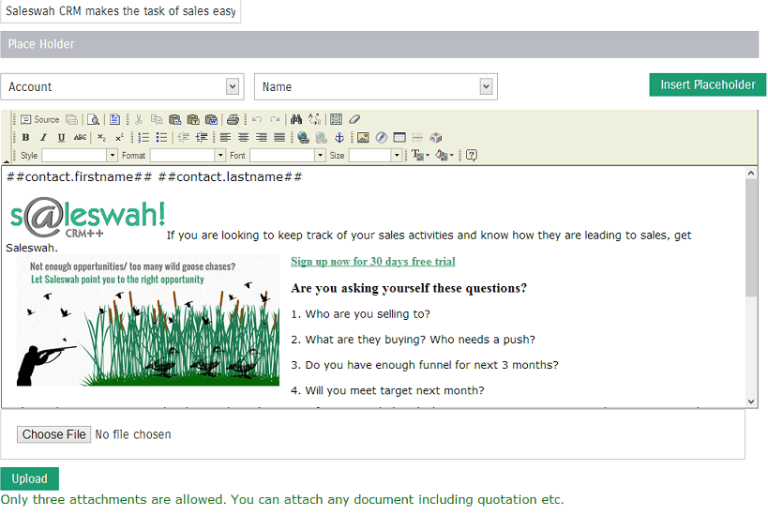
Task: Open the Name field dropdown
Action: (x=376, y=87)
